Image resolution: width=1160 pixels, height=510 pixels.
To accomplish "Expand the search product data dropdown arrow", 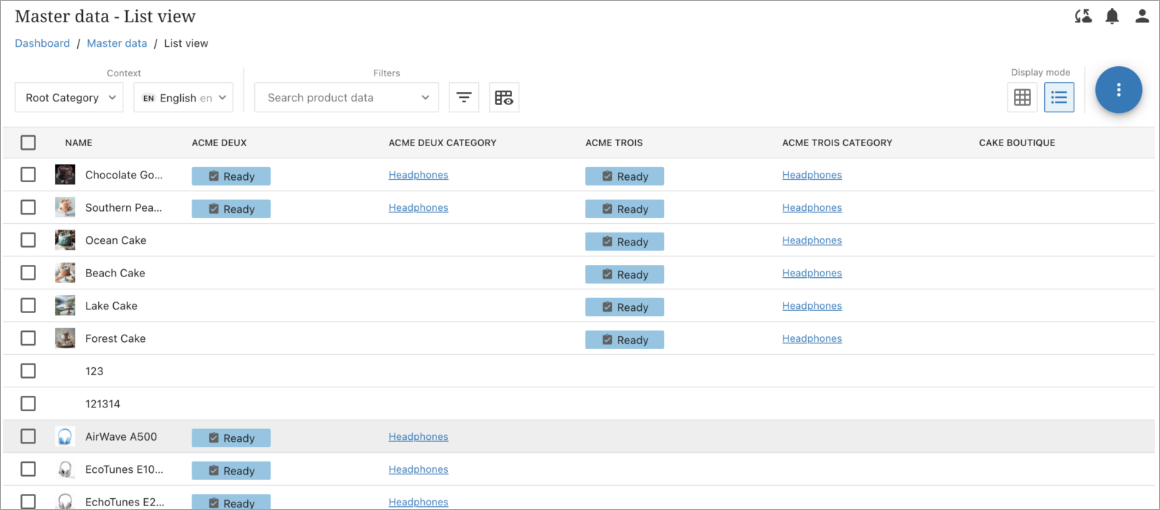I will coord(425,97).
